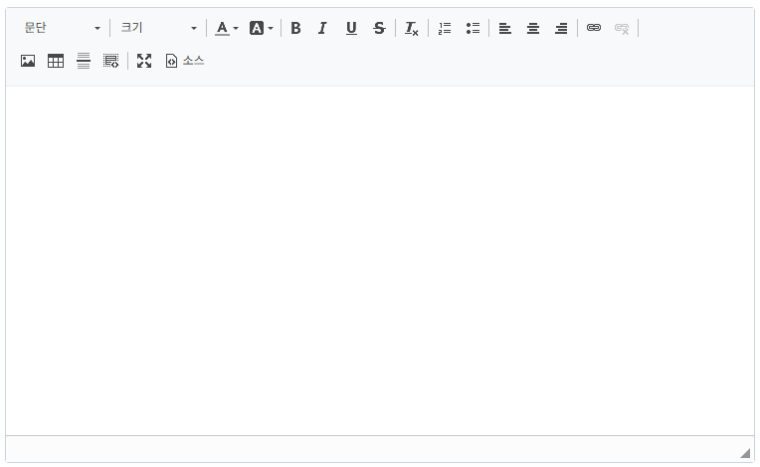The image size is (760, 467).
Task: Align text to the right
Action: pos(561,28)
